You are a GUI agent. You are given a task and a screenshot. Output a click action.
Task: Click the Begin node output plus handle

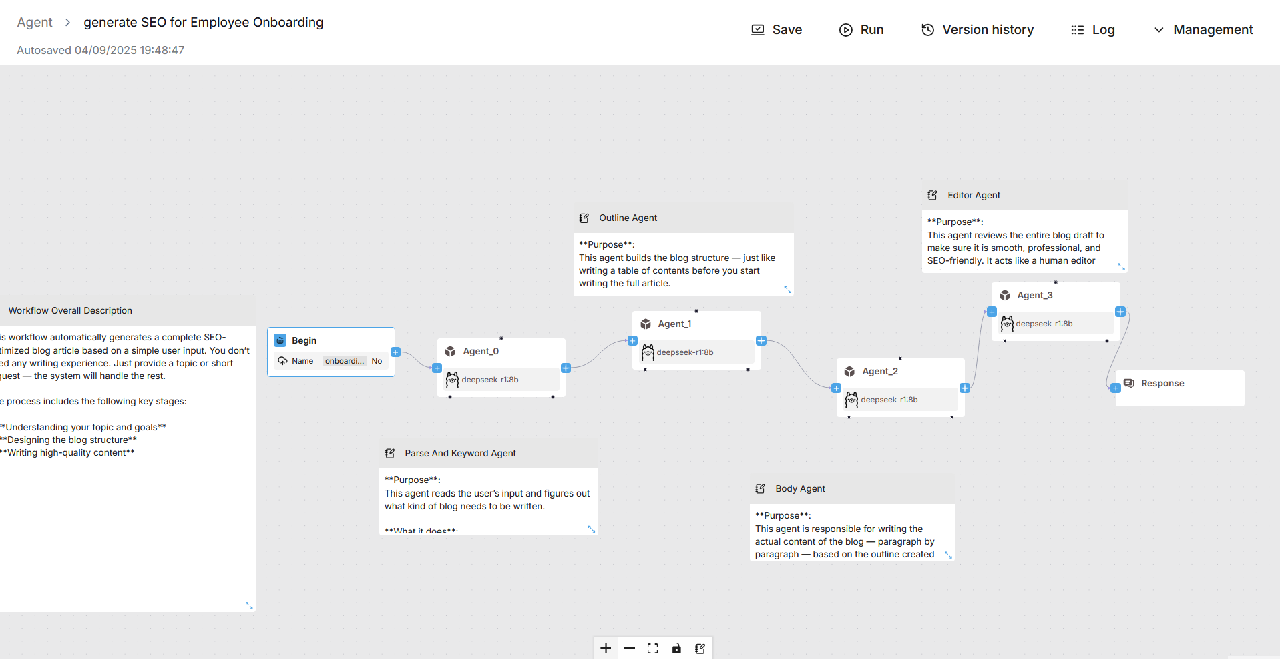396,352
